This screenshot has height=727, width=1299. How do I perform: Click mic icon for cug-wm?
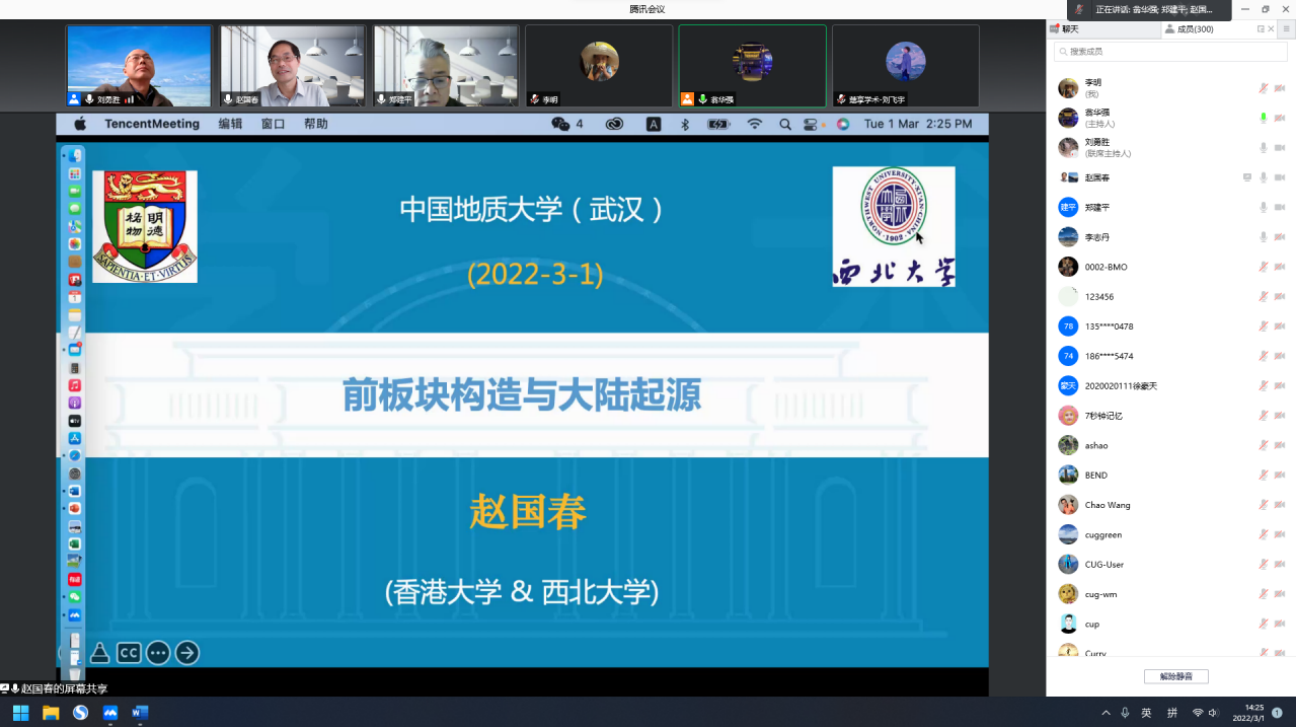click(x=1263, y=594)
